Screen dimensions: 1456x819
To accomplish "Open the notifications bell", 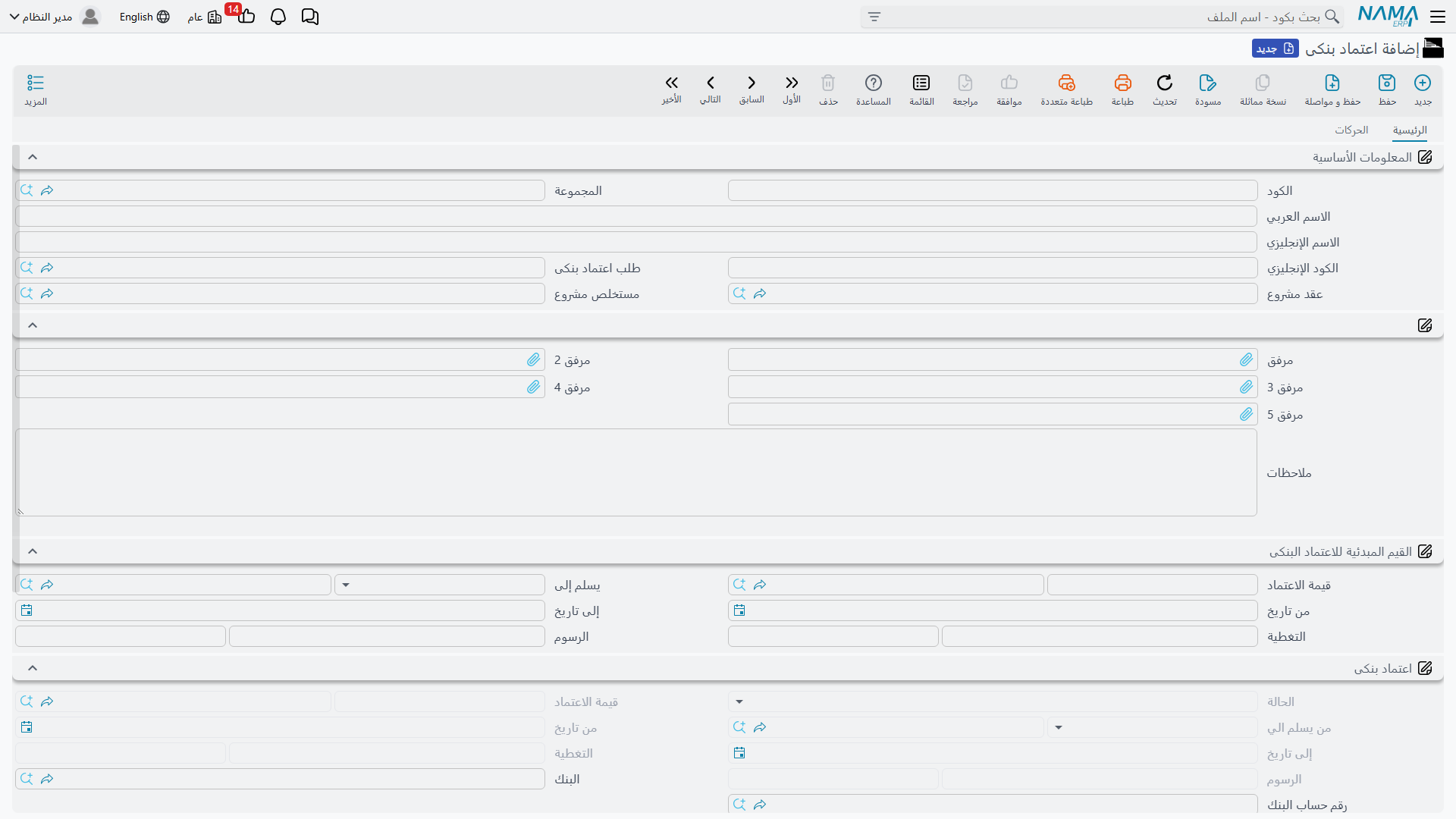I will tap(278, 17).
